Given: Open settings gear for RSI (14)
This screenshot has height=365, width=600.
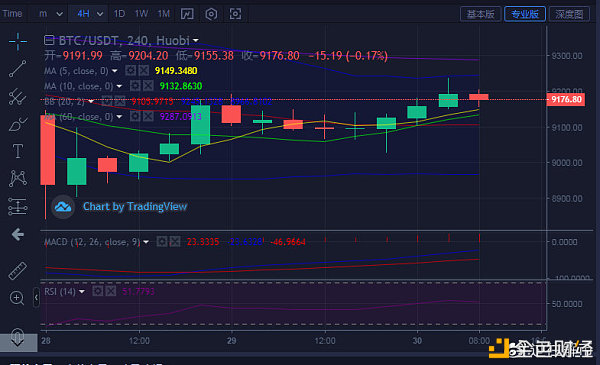Looking at the screenshot, I should (x=98, y=292).
